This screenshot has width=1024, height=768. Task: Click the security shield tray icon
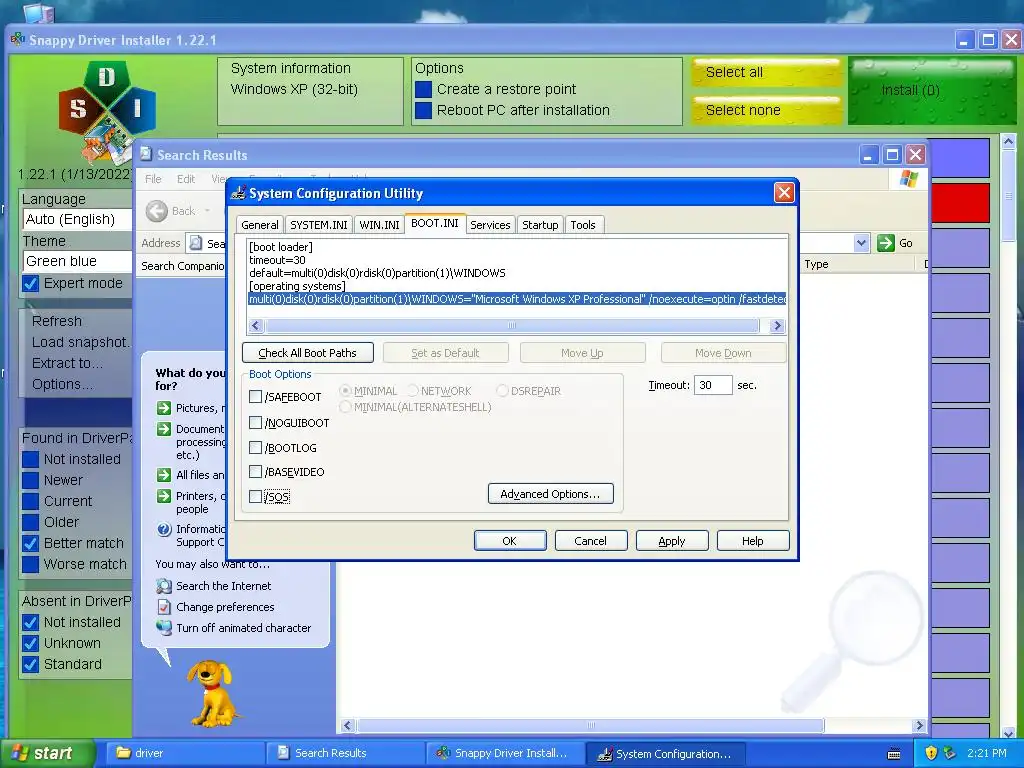931,753
